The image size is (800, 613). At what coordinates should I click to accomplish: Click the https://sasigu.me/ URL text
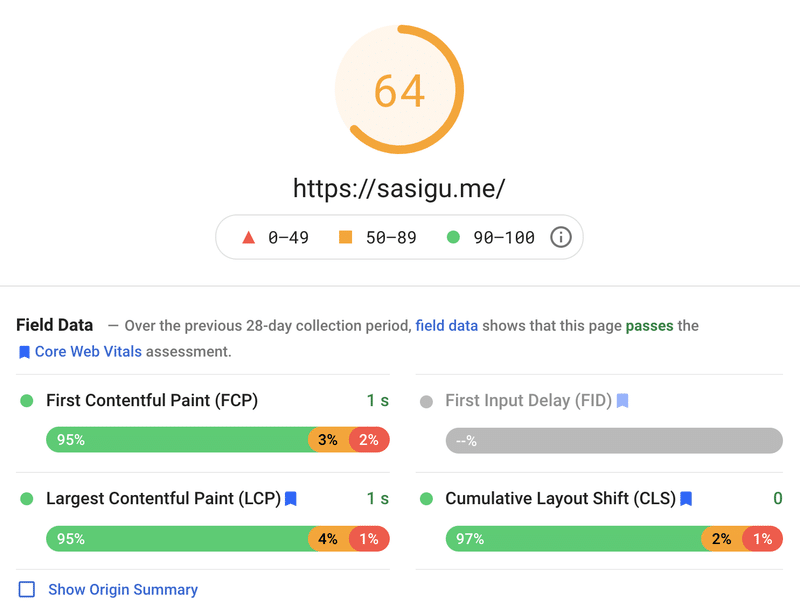point(399,187)
